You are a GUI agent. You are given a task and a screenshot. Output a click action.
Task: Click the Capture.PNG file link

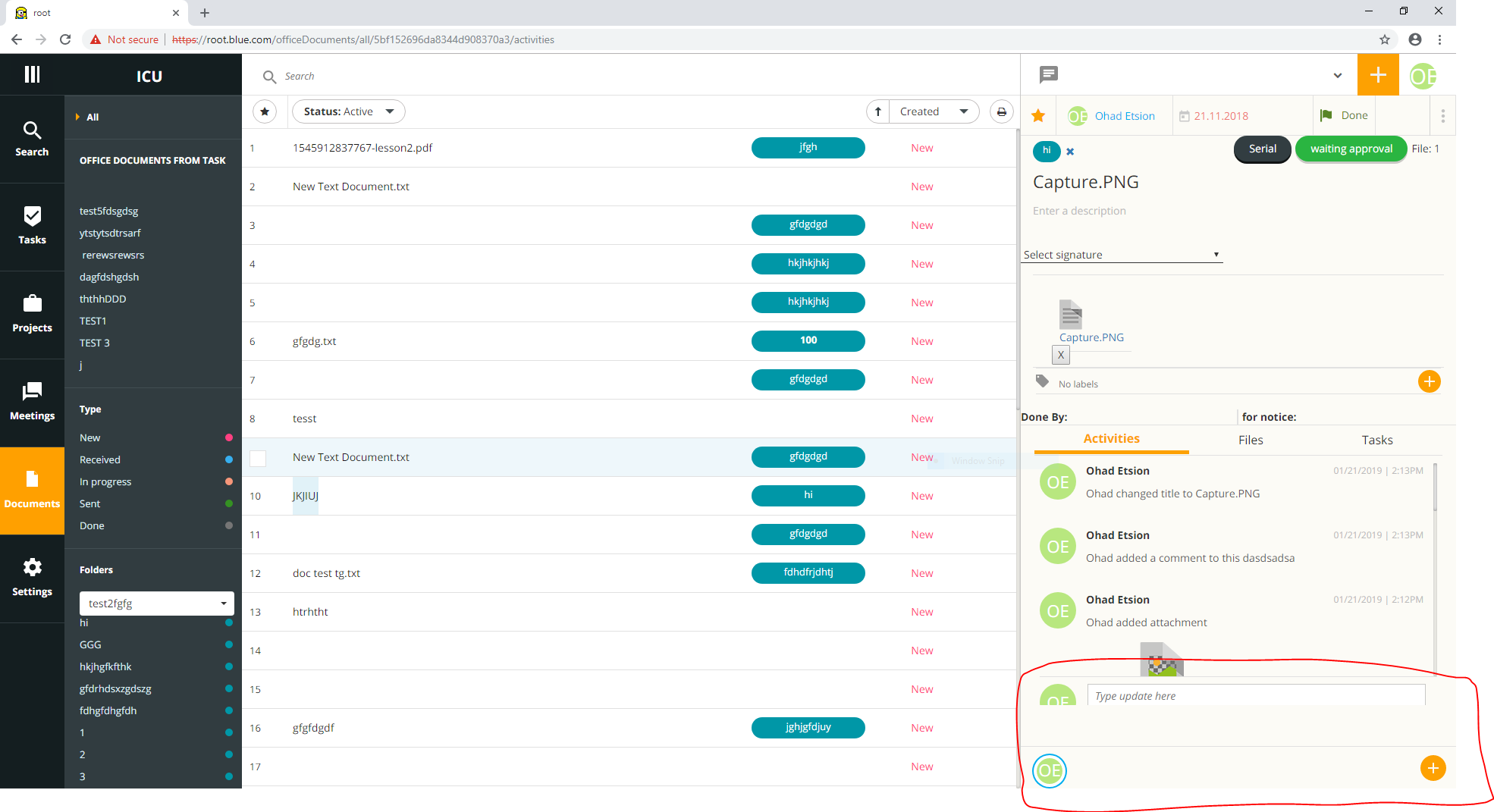(x=1091, y=337)
